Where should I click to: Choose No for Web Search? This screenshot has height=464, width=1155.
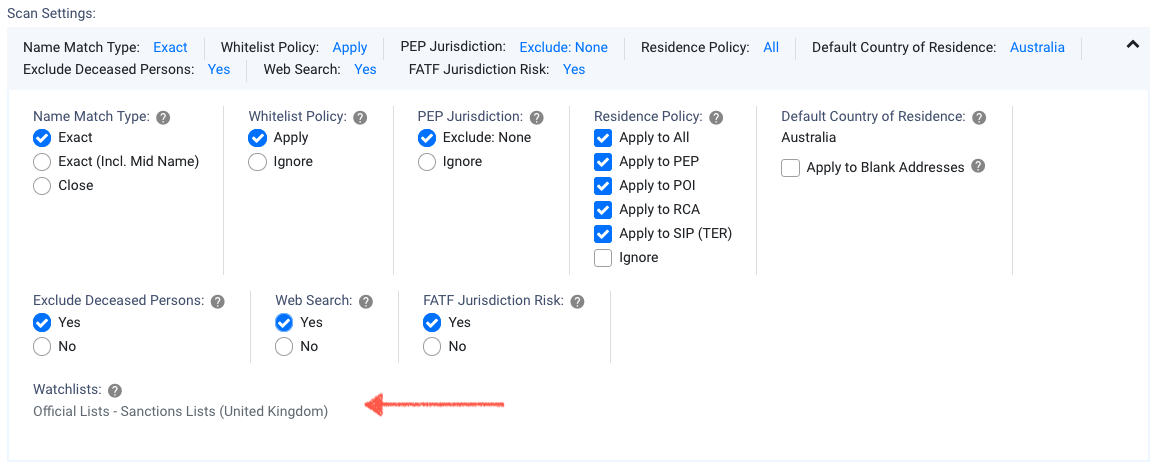coord(284,347)
